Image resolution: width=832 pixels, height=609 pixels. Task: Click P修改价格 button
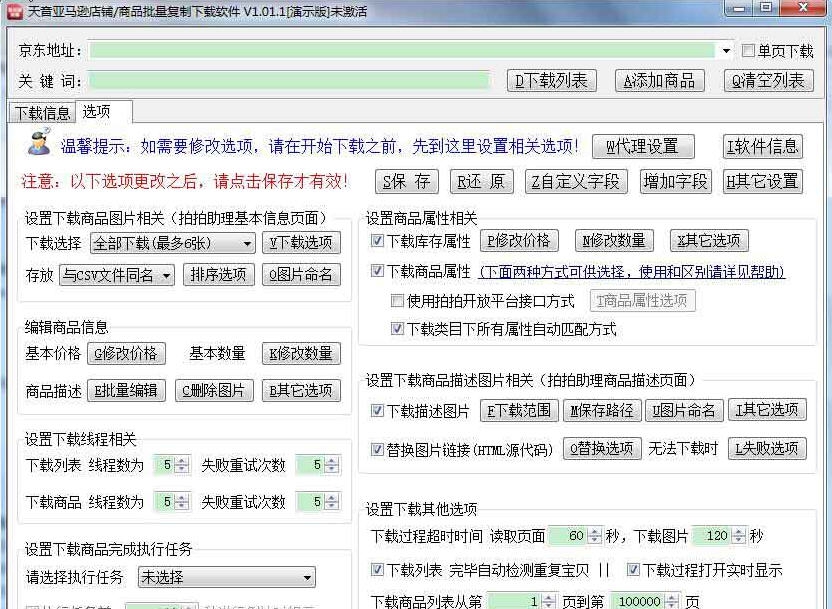tap(519, 241)
